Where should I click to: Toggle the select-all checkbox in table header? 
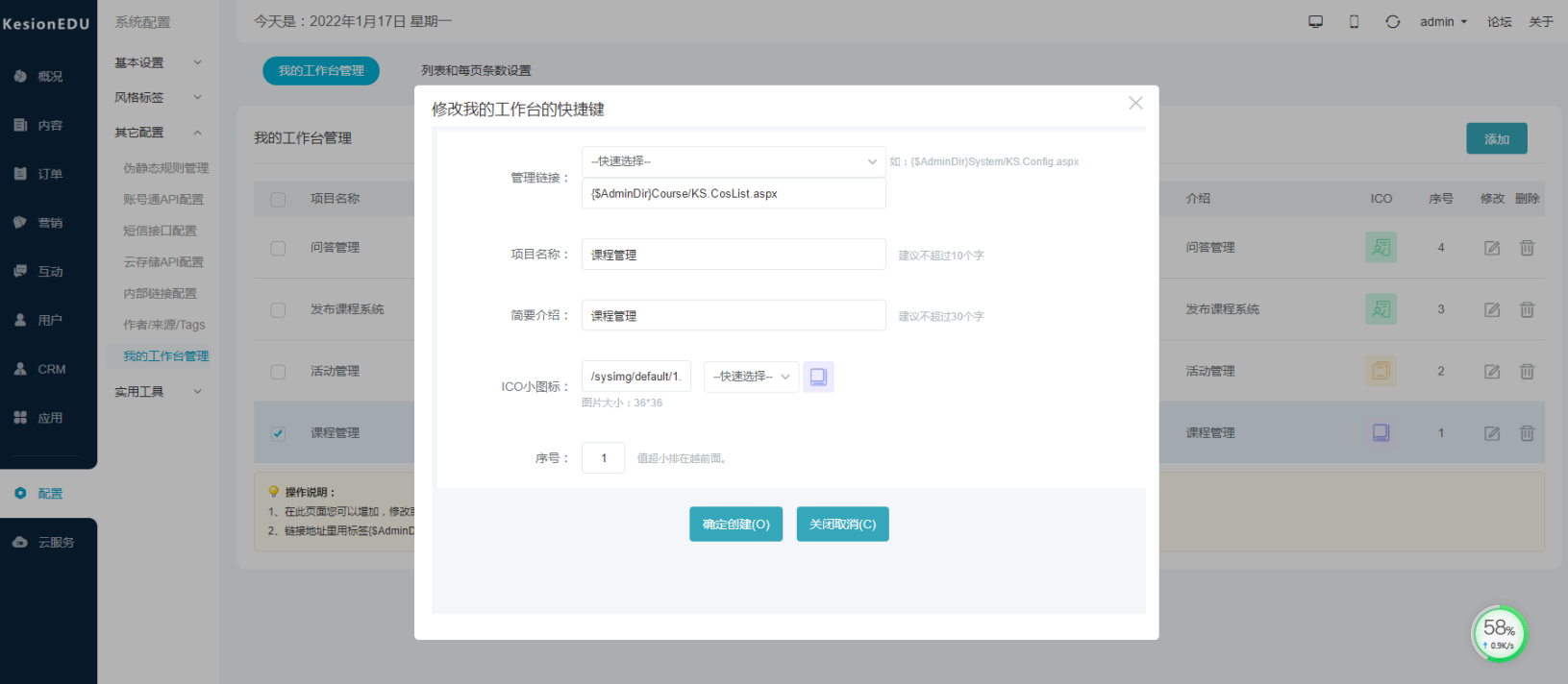click(x=278, y=199)
